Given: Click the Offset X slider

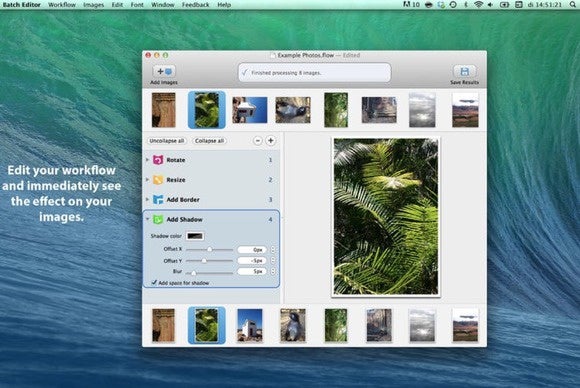Looking at the screenshot, I should tap(209, 250).
